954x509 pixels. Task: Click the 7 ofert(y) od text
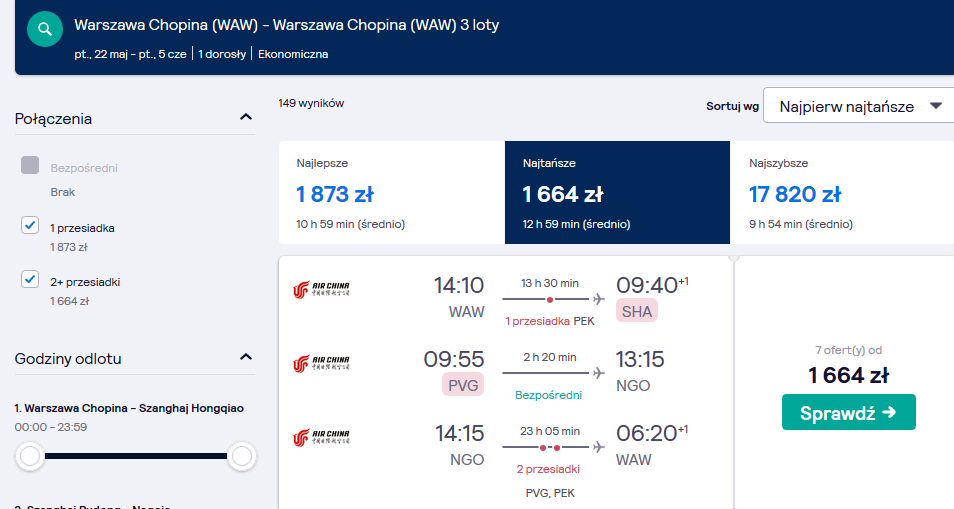848,350
